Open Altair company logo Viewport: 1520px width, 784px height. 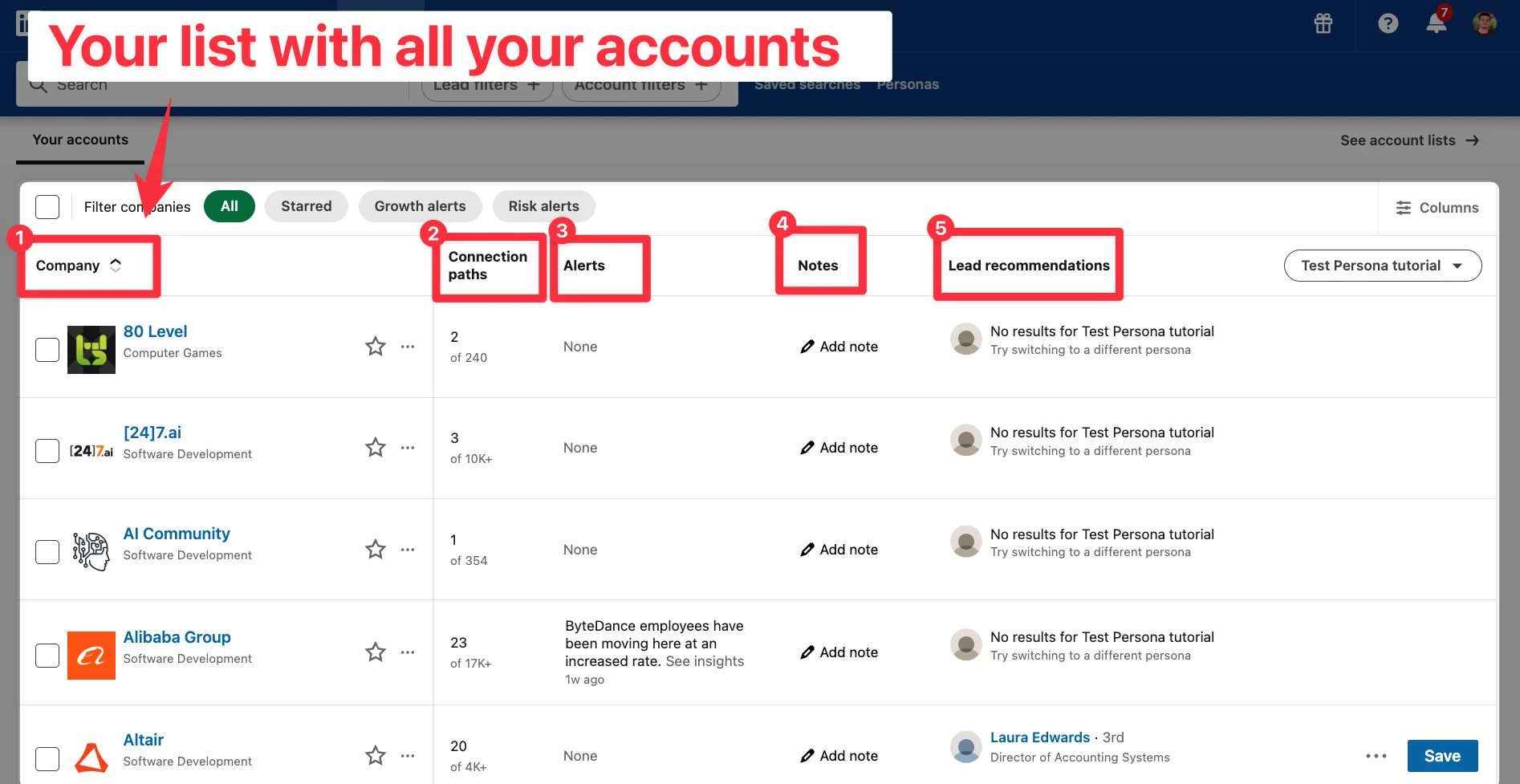[91, 758]
